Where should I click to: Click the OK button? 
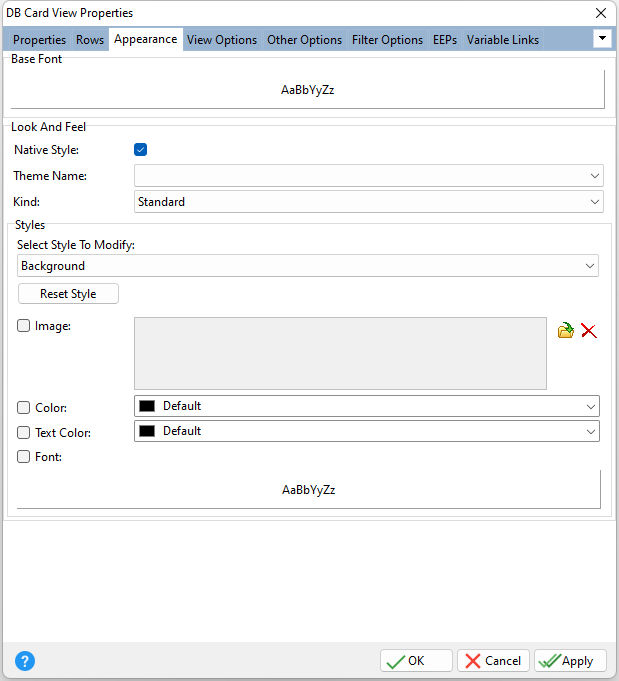(416, 661)
